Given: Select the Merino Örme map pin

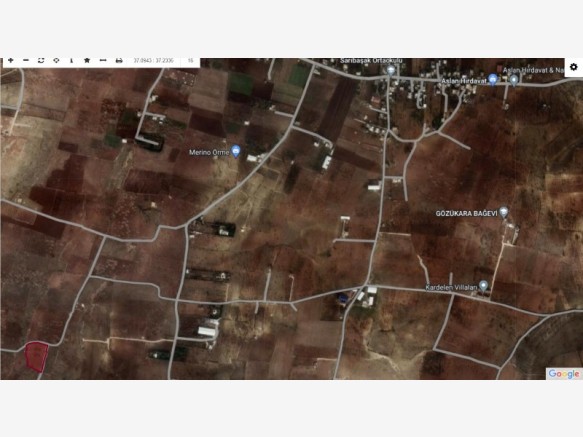Looking at the screenshot, I should tap(236, 151).
